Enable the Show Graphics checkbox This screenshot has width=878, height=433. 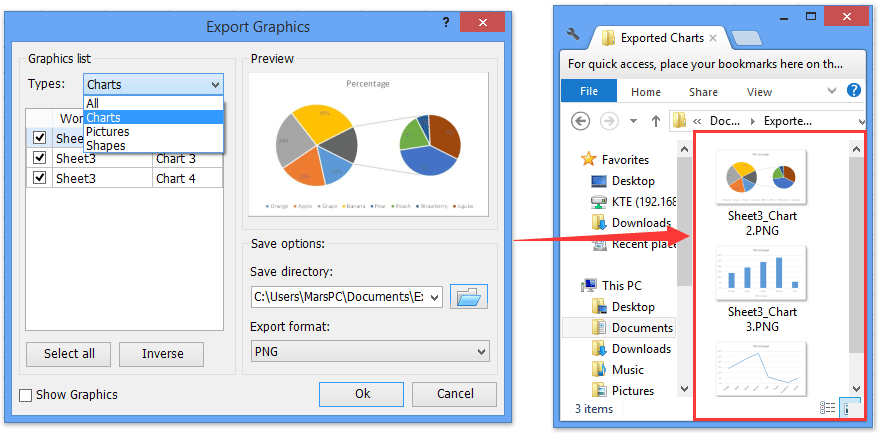26,395
